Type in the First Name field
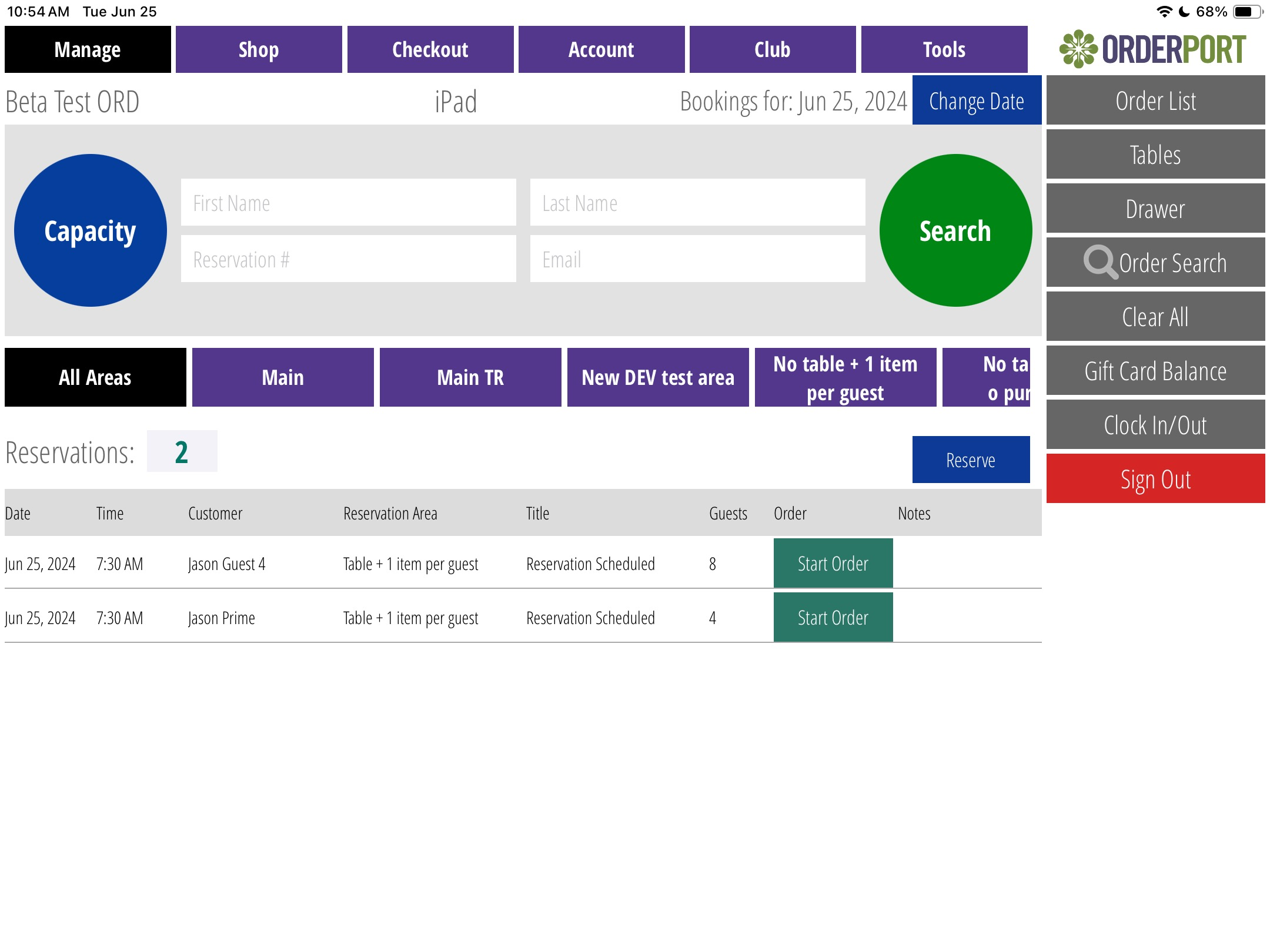Screen dimensions: 1270x952 [x=348, y=203]
